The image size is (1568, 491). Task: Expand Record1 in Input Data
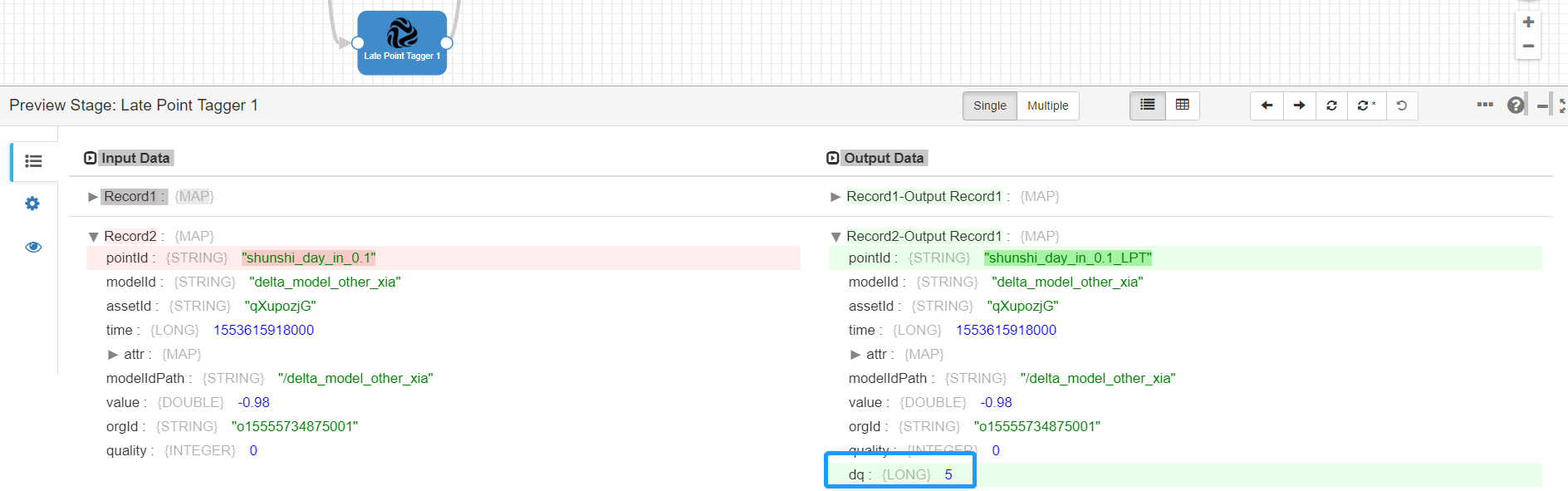(x=93, y=197)
